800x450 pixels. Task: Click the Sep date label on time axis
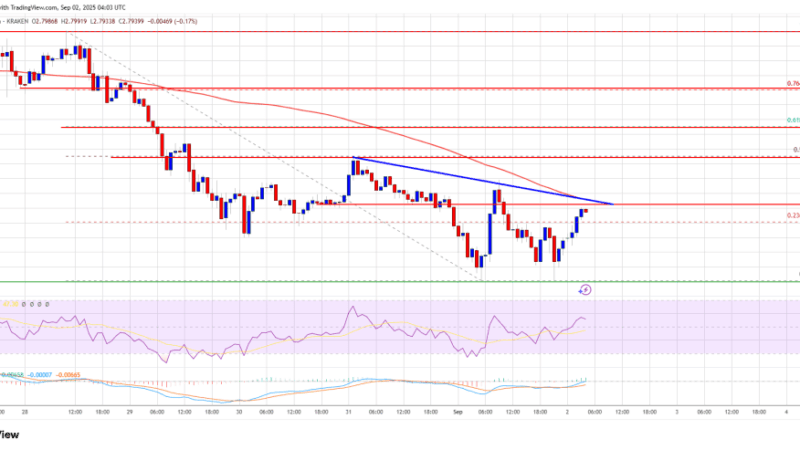point(458,412)
